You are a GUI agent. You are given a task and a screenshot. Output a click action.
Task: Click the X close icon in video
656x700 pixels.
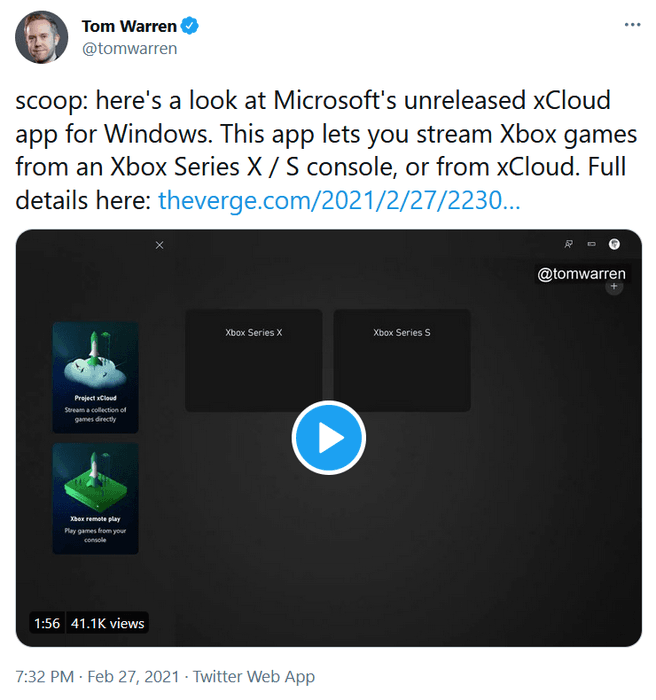pos(160,245)
